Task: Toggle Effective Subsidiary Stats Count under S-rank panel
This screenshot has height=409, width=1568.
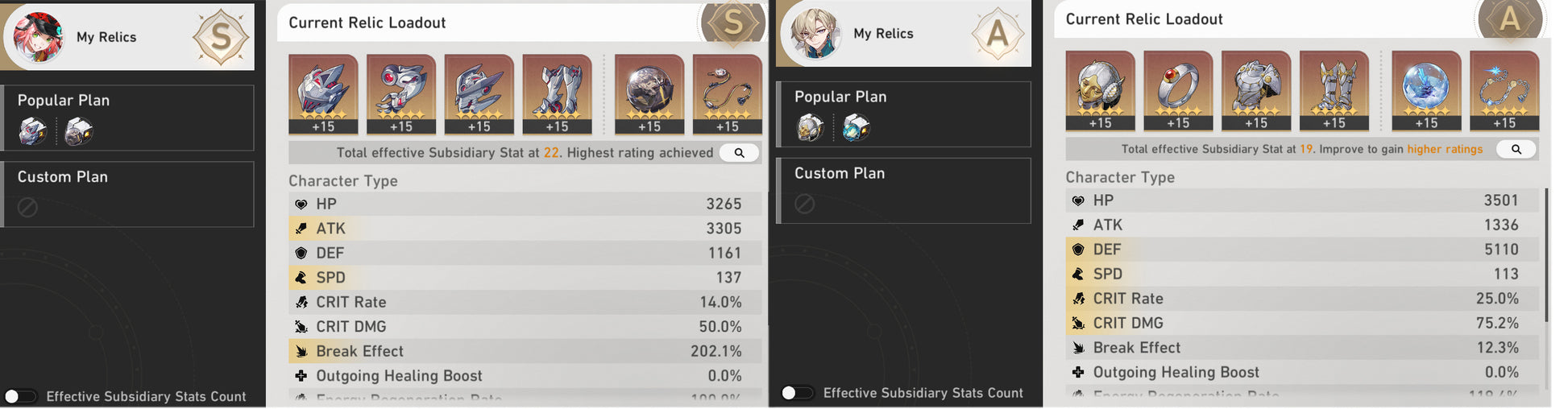Action: coord(19,396)
